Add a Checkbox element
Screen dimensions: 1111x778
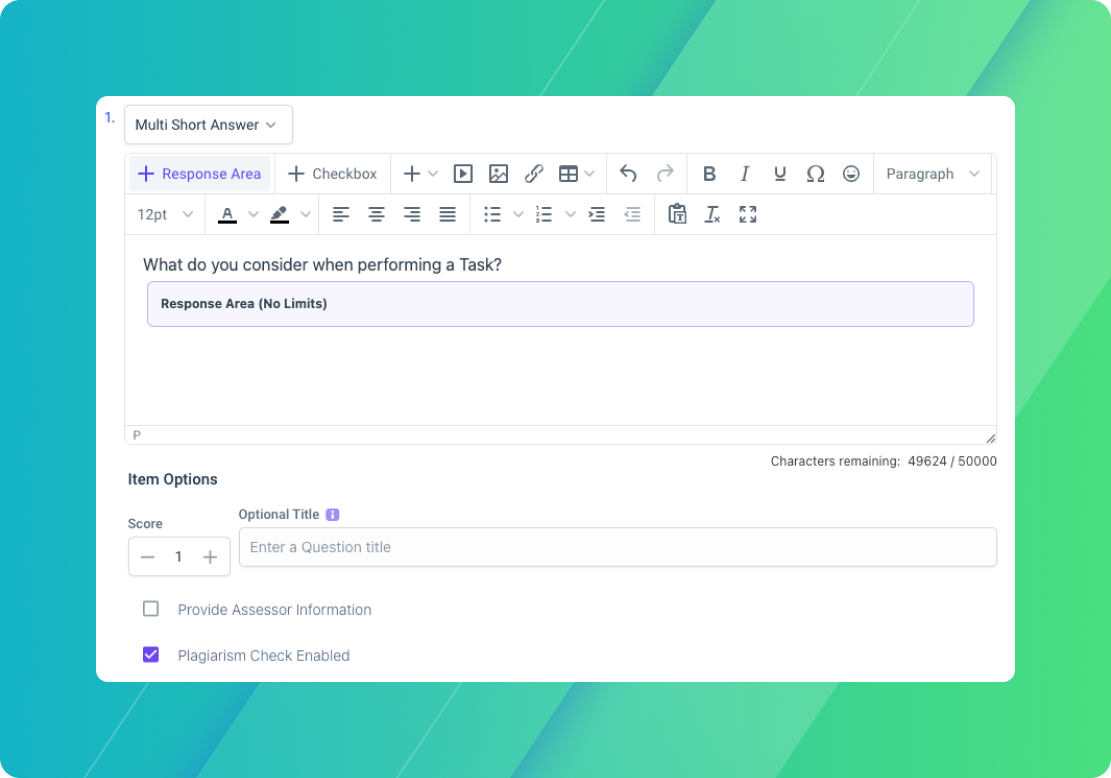click(332, 173)
